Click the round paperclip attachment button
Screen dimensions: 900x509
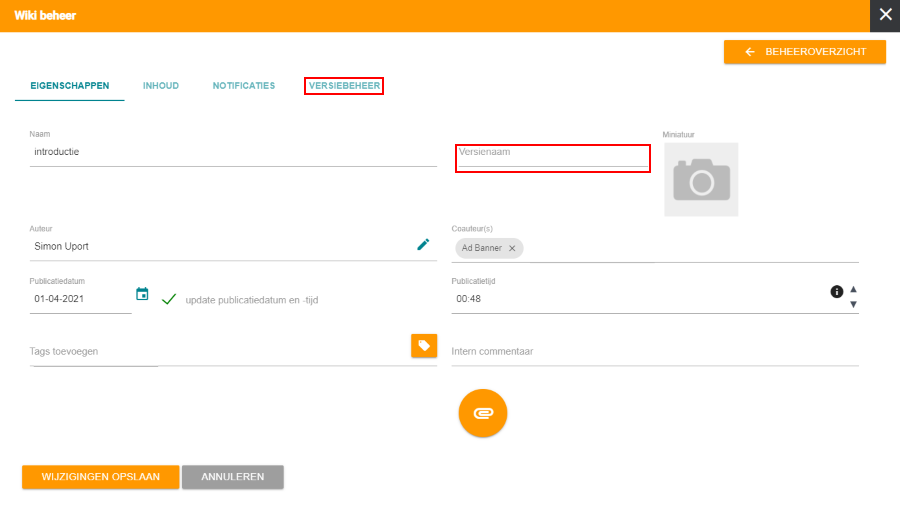[483, 413]
